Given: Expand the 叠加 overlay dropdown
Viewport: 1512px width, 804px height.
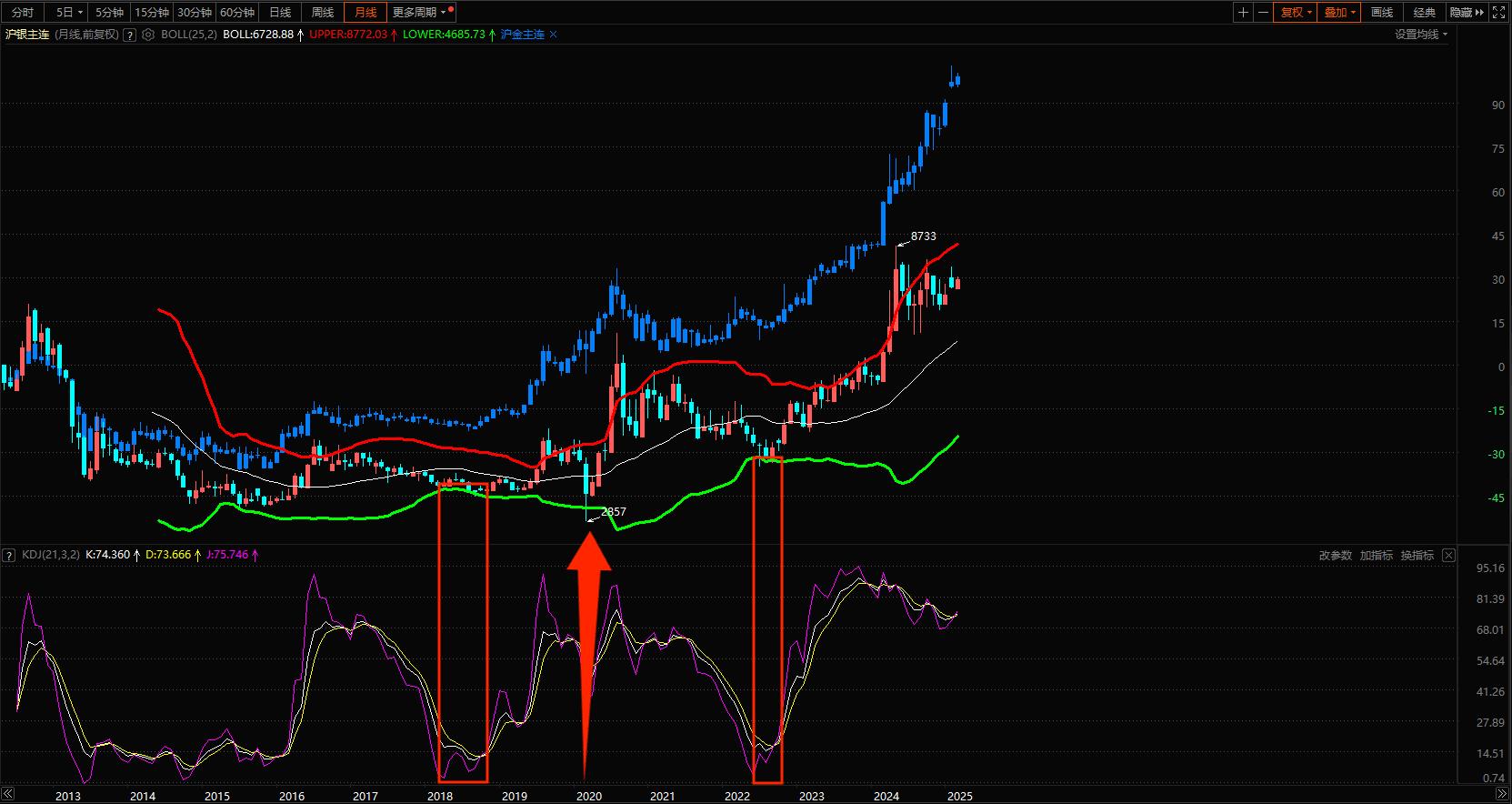Looking at the screenshot, I should click(x=1339, y=12).
